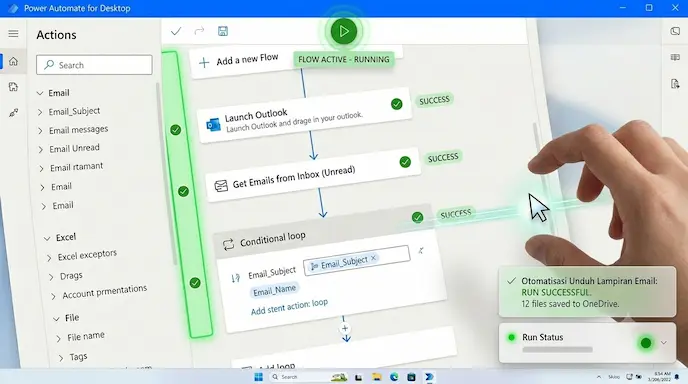Expand the Email_Subject tree item

(40, 112)
